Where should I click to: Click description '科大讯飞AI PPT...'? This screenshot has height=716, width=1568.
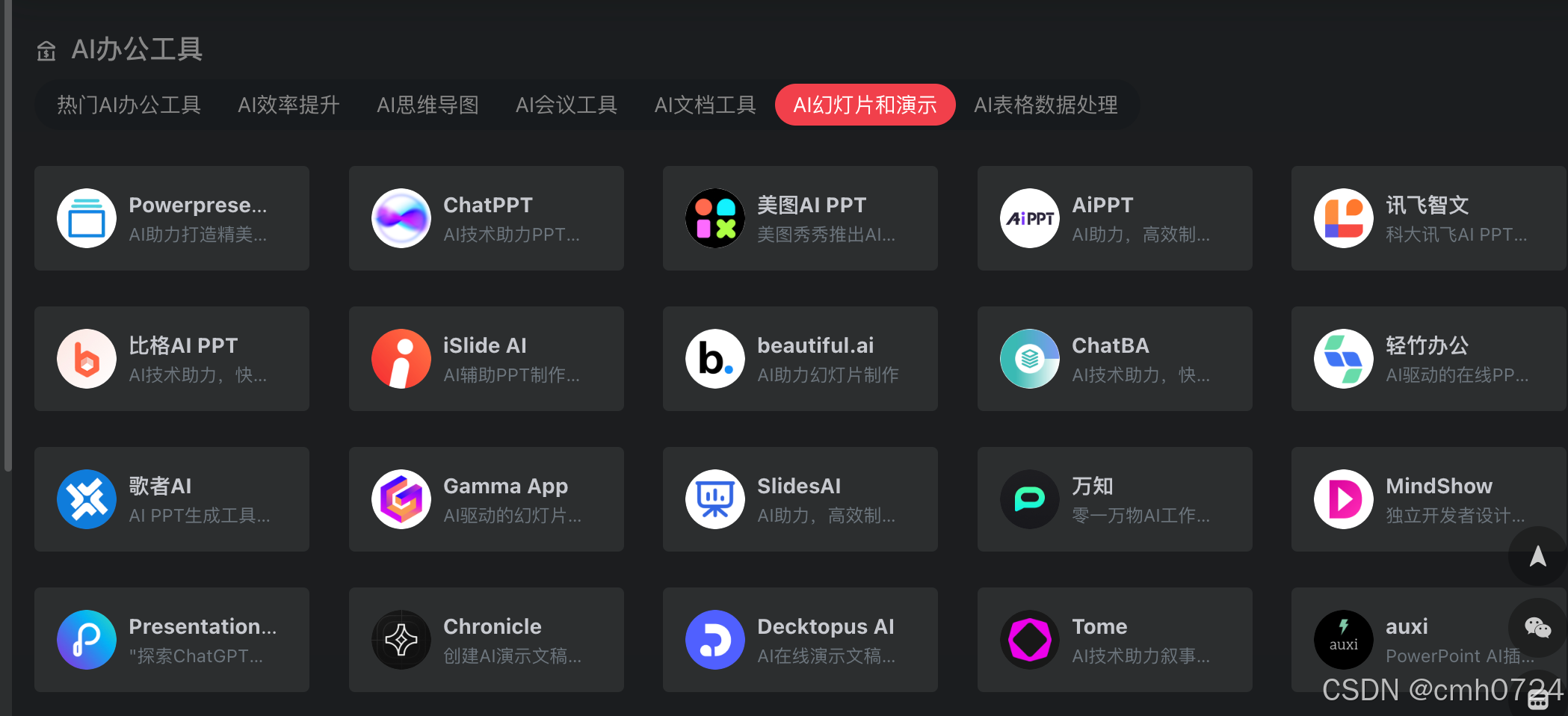tap(1457, 235)
